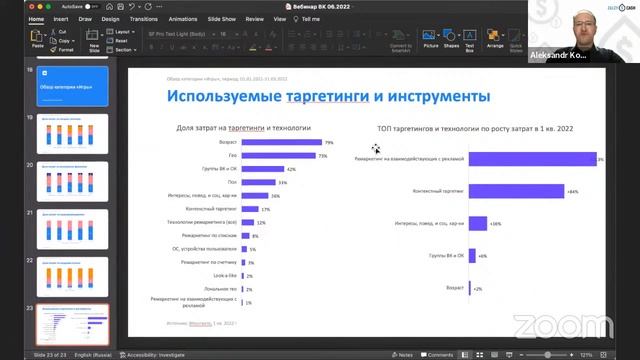
Task: Zoom in with the plus button
Action: tap(571, 355)
